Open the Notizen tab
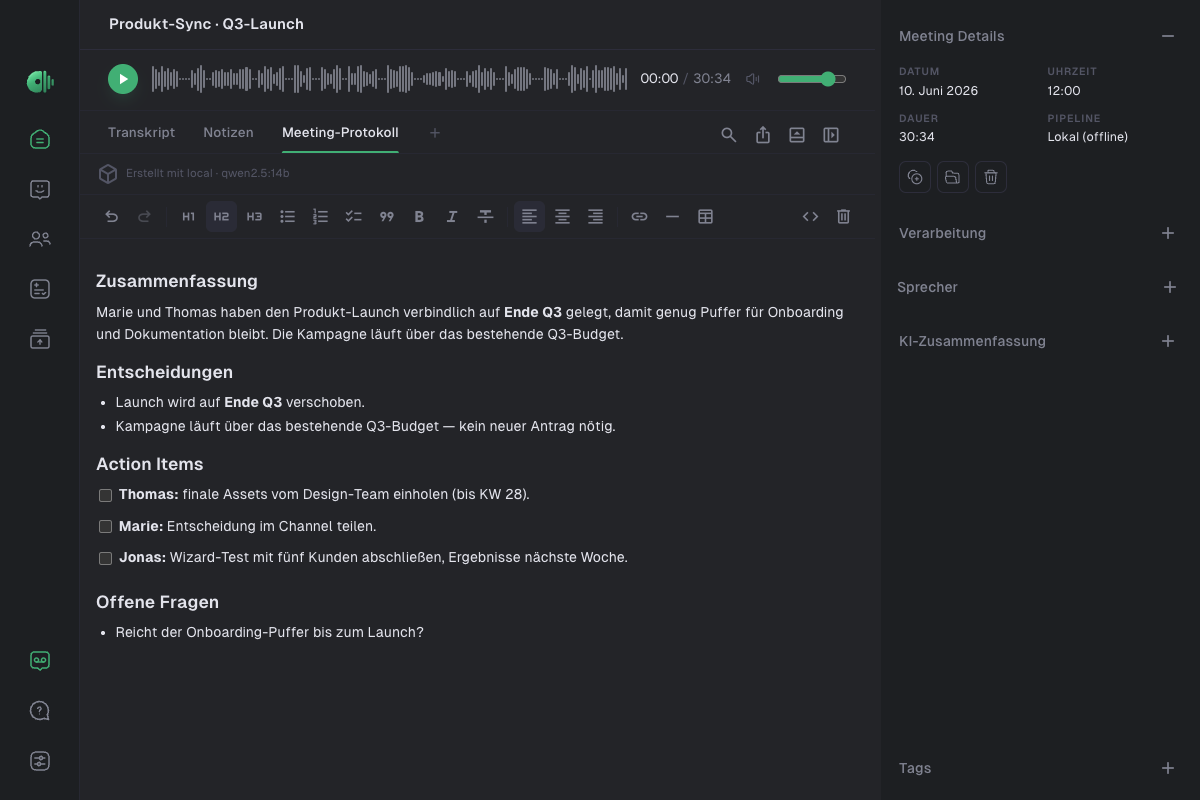The width and height of the screenshot is (1200, 800). tap(228, 132)
